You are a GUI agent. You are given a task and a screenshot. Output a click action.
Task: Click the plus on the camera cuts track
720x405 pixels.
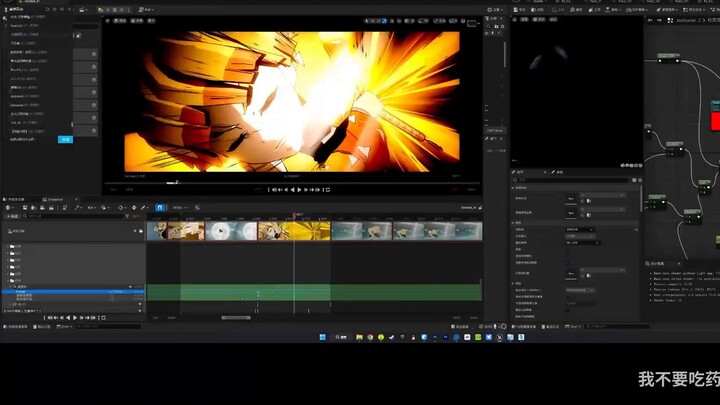[135, 231]
